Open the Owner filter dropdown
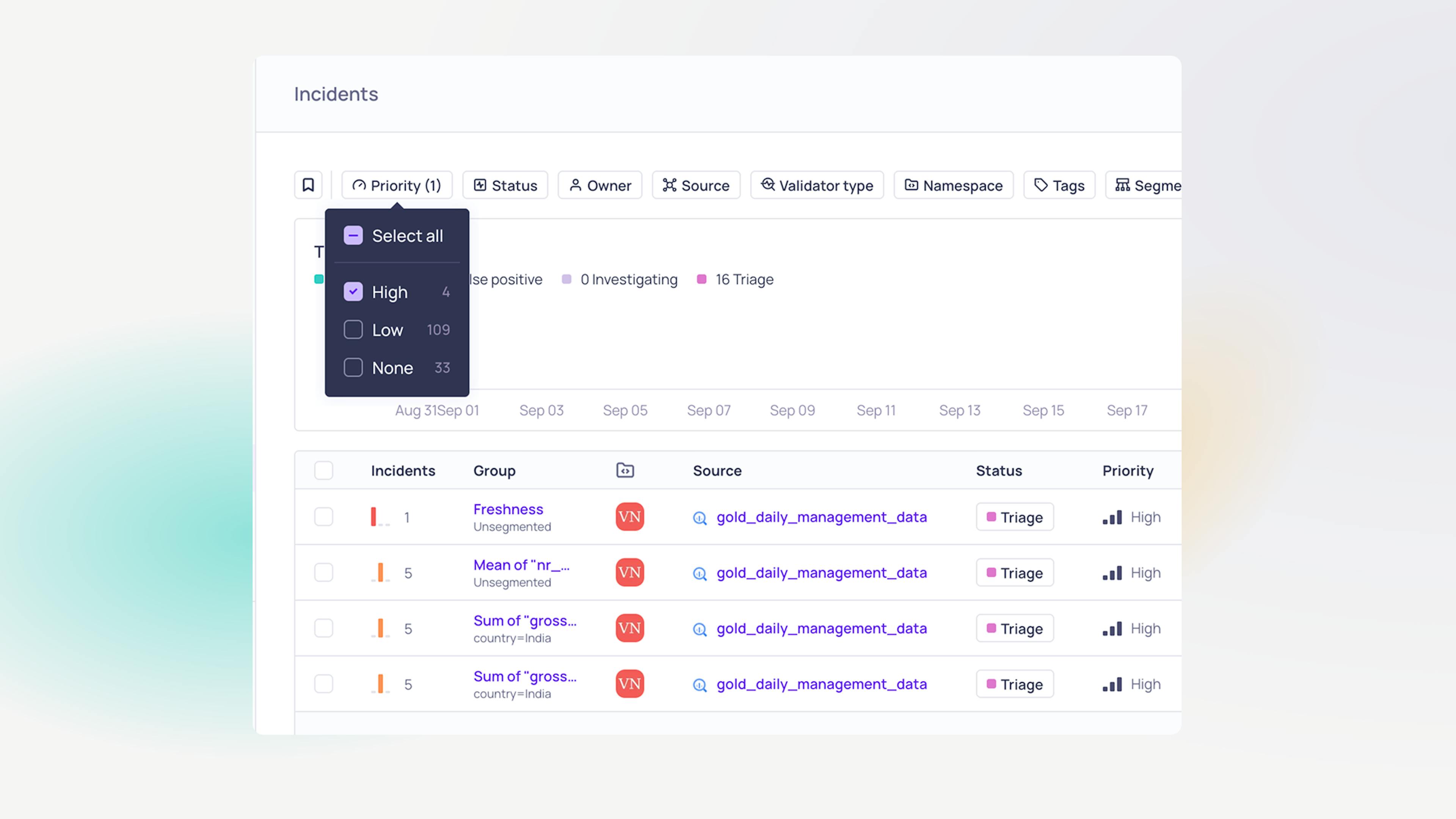Screen dimensions: 1456x819 point(600,185)
